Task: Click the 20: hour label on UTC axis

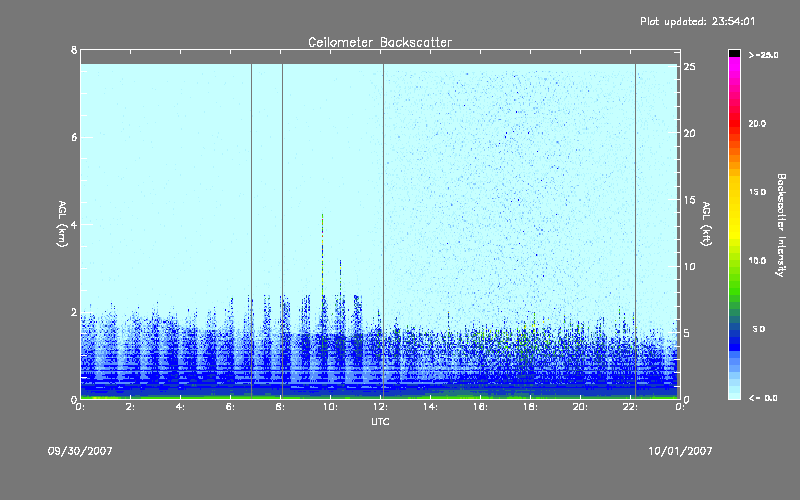Action: pos(580,407)
